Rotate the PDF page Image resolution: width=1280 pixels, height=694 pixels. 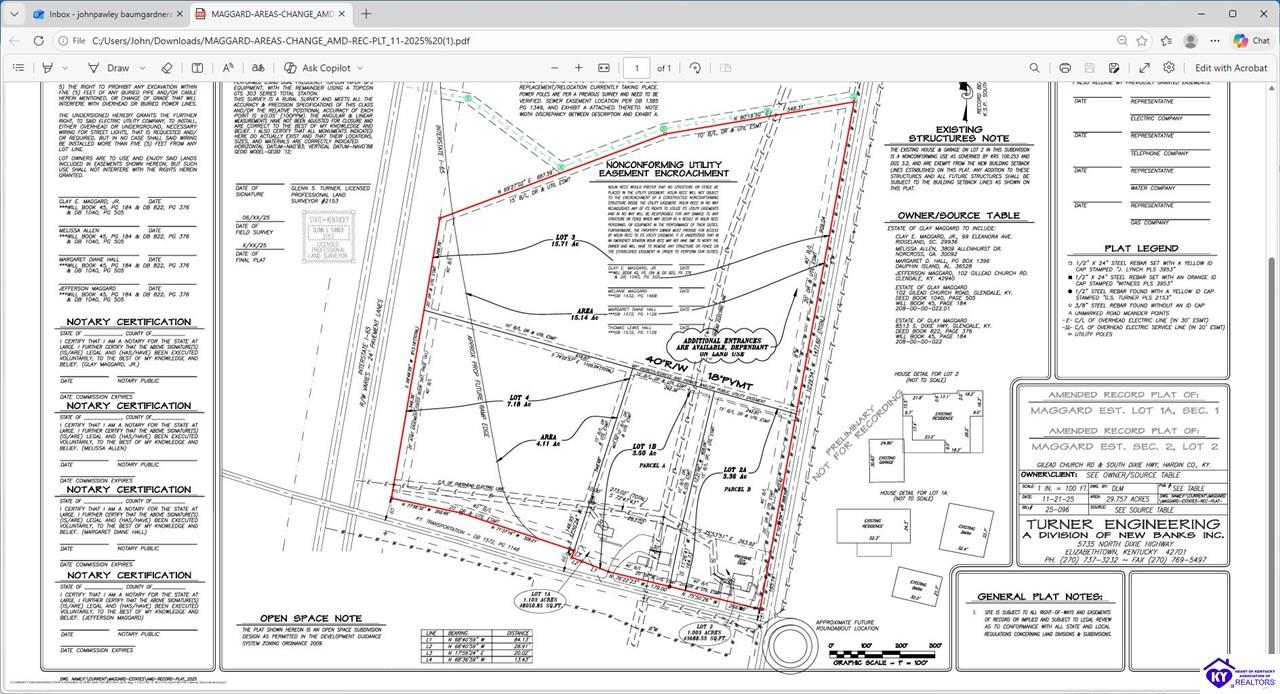pyautogui.click(x=695, y=67)
